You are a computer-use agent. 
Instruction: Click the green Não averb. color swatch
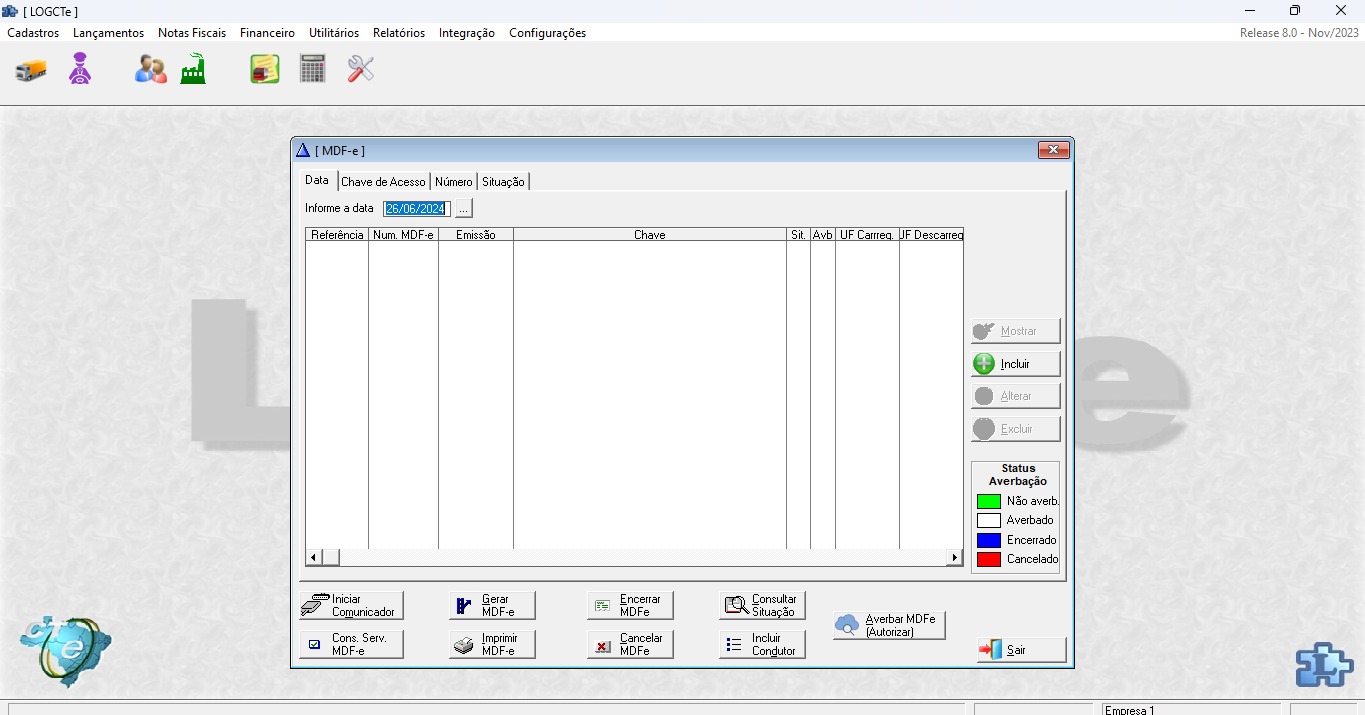tap(988, 501)
